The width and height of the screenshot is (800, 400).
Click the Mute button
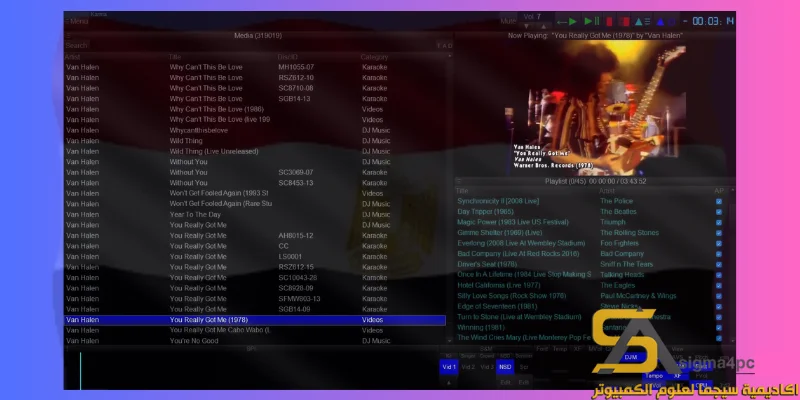[508, 21]
